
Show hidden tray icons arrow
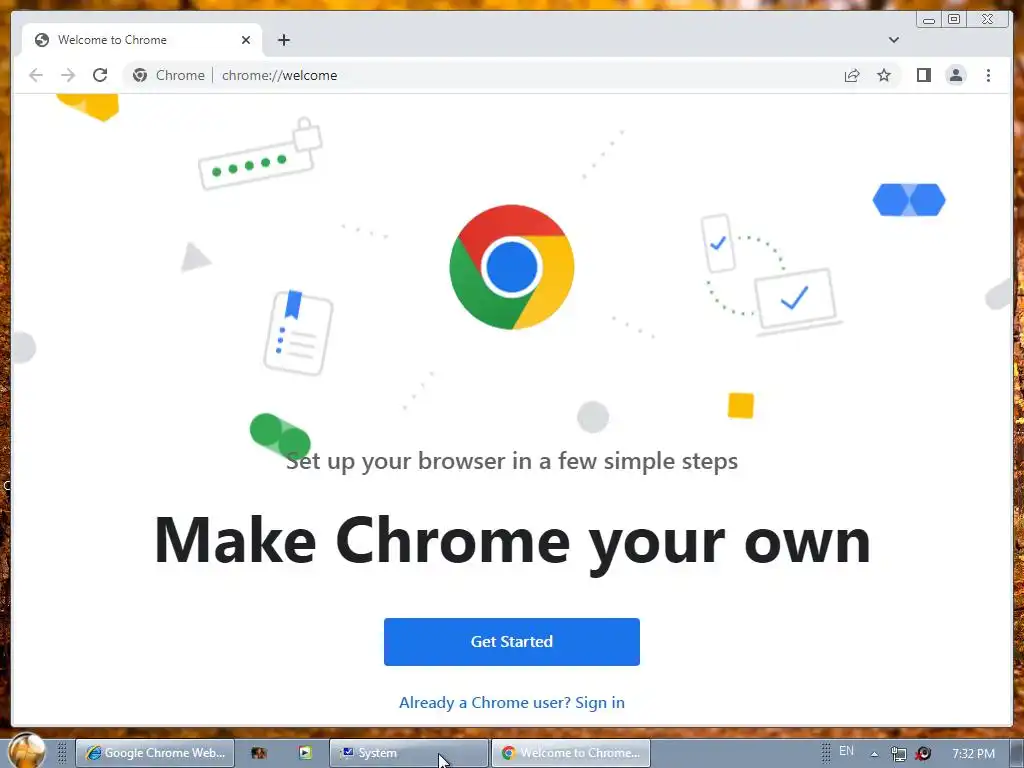tap(874, 754)
